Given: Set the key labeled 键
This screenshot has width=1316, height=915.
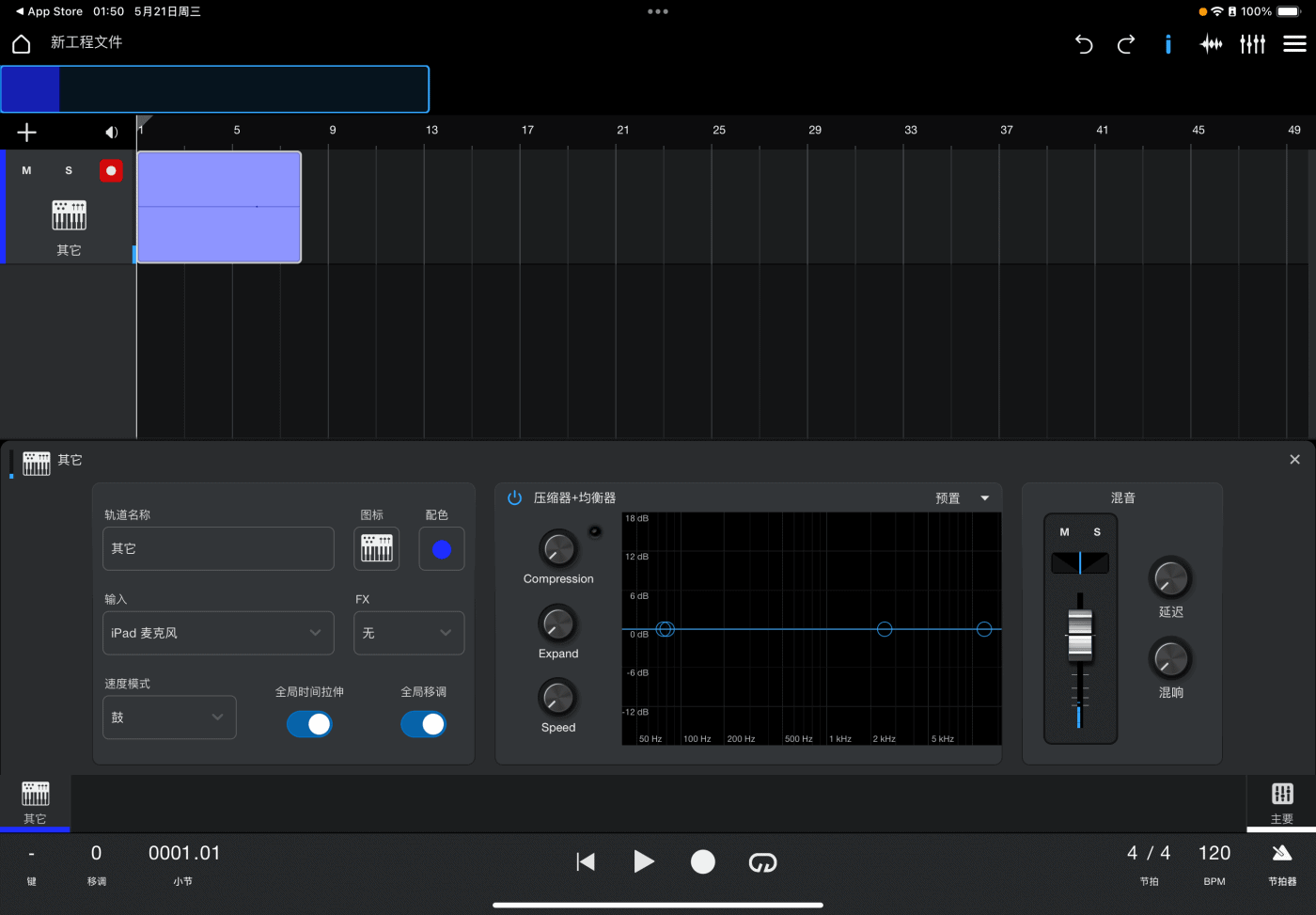Looking at the screenshot, I should point(31,864).
